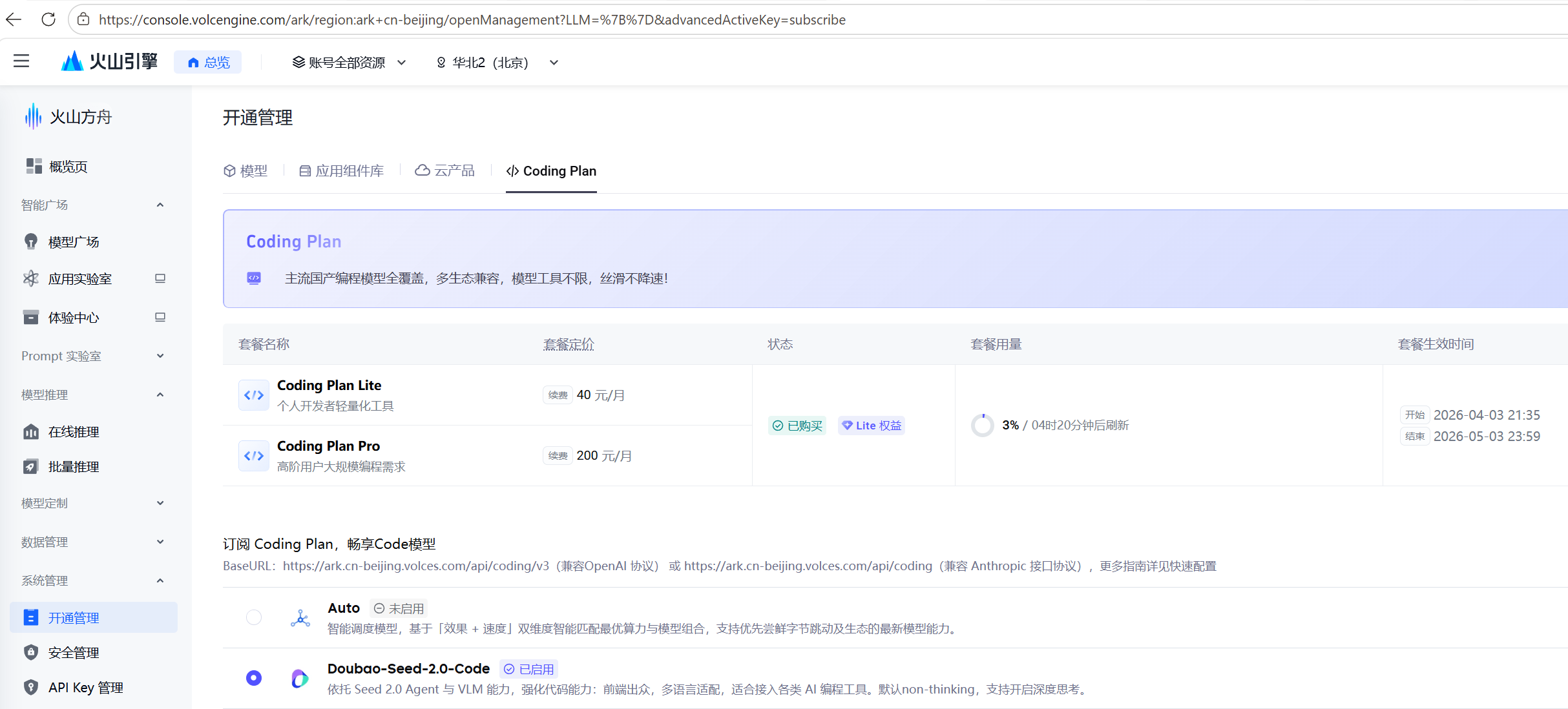Select the Auto model radio button
The width and height of the screenshot is (1568, 709).
[254, 617]
